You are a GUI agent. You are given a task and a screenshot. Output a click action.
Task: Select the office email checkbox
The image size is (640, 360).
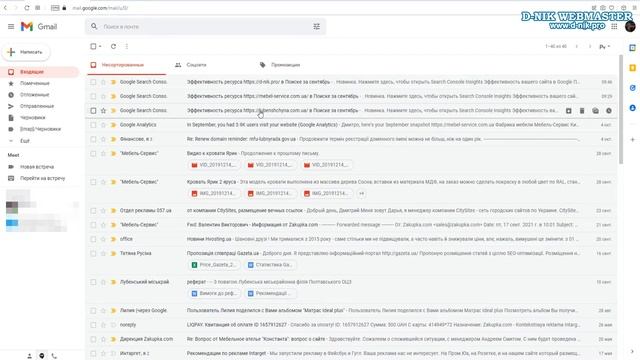click(93, 239)
